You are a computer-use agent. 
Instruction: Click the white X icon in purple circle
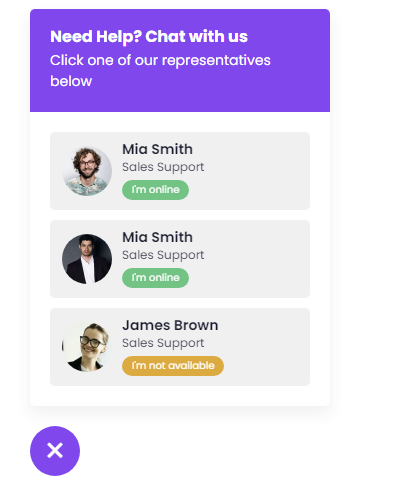click(55, 451)
